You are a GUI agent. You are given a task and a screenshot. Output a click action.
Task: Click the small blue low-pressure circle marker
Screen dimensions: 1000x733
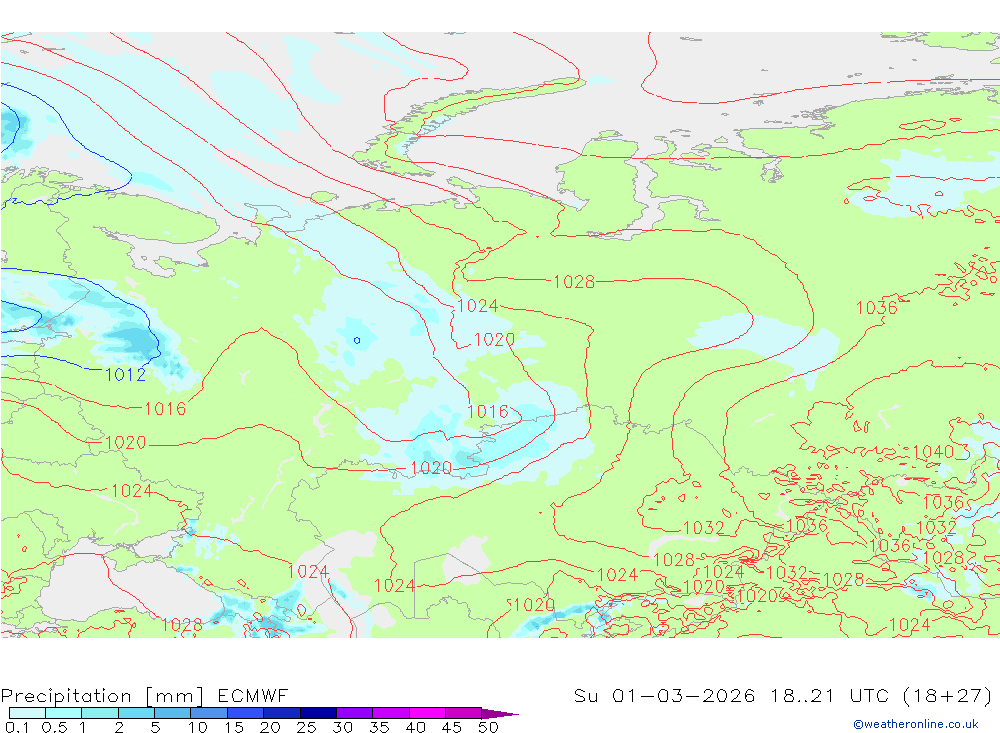click(357, 340)
